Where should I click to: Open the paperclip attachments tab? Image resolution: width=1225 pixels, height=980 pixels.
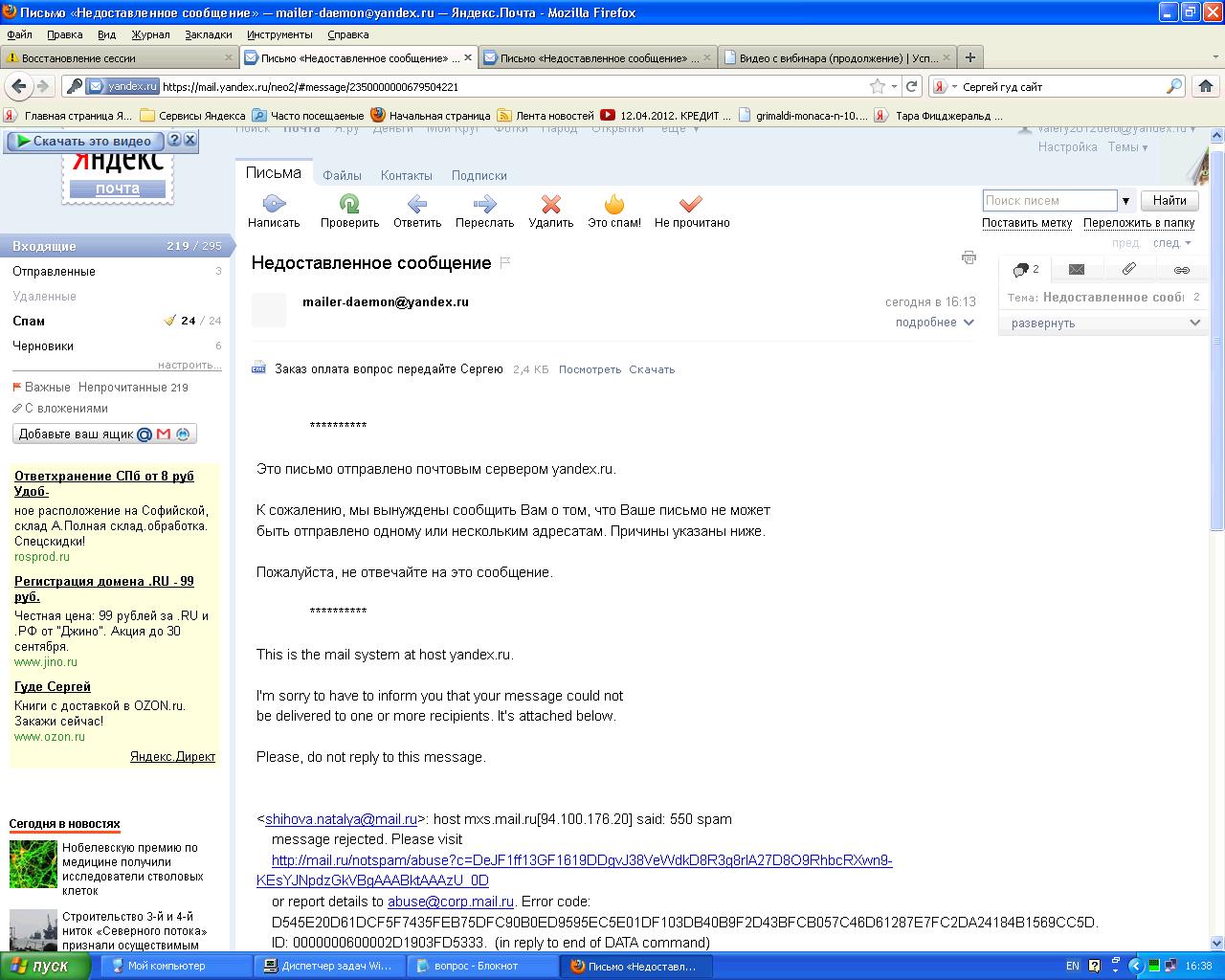[1129, 270]
